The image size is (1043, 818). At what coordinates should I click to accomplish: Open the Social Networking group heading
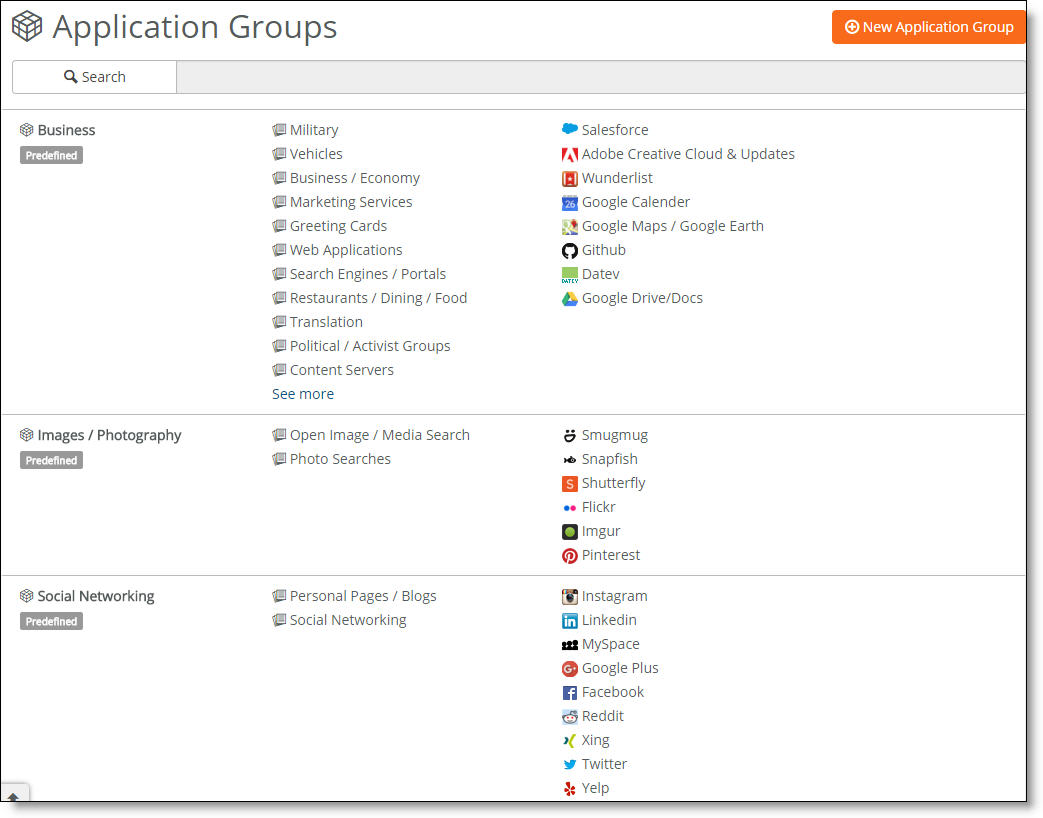tap(96, 596)
